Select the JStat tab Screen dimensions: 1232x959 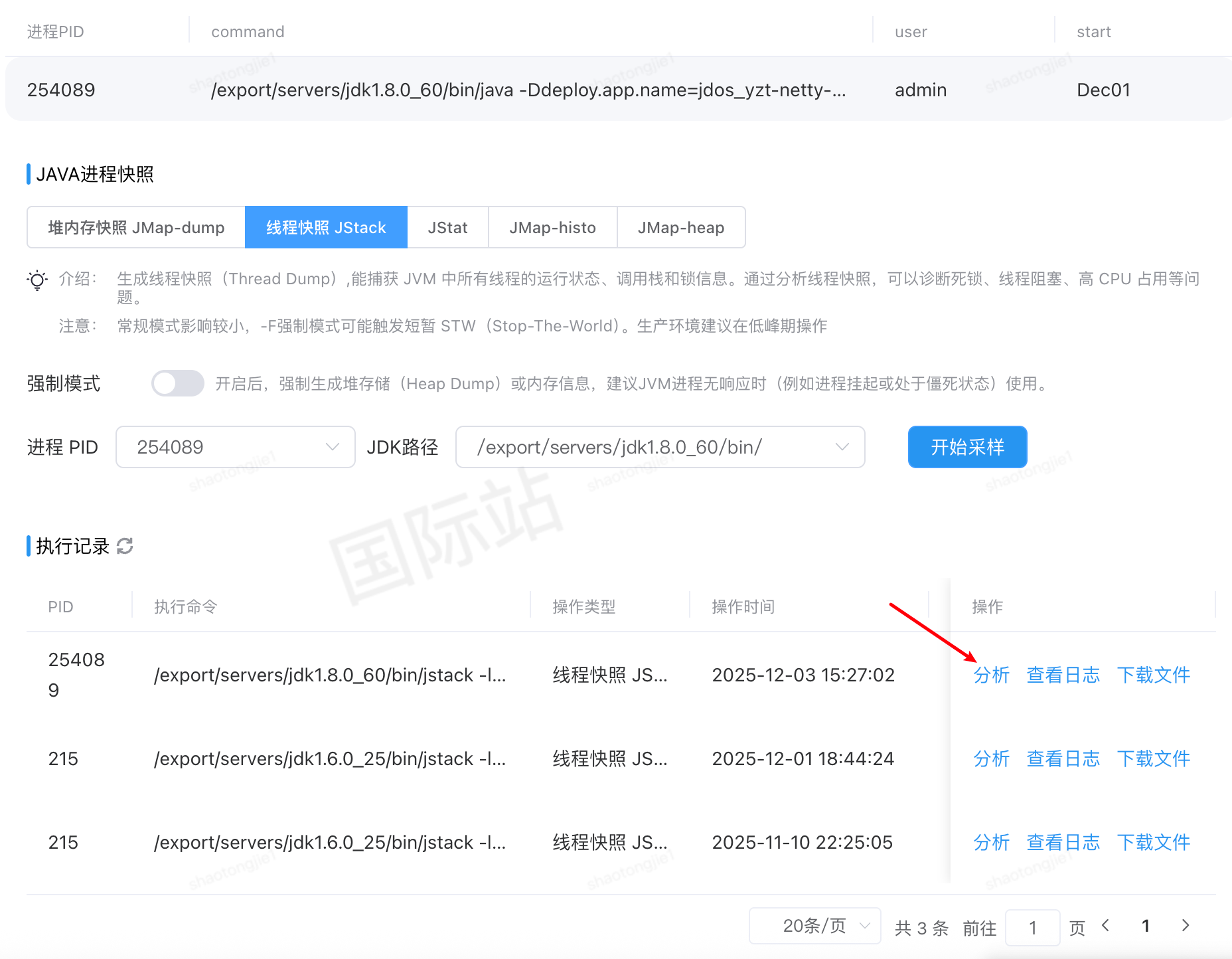tap(447, 228)
